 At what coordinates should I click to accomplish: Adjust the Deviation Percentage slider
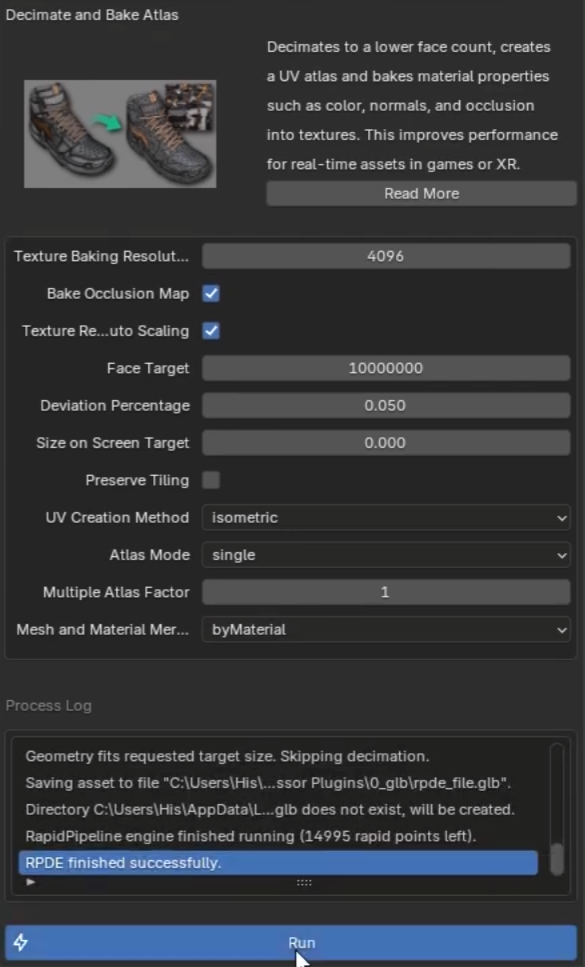point(386,405)
